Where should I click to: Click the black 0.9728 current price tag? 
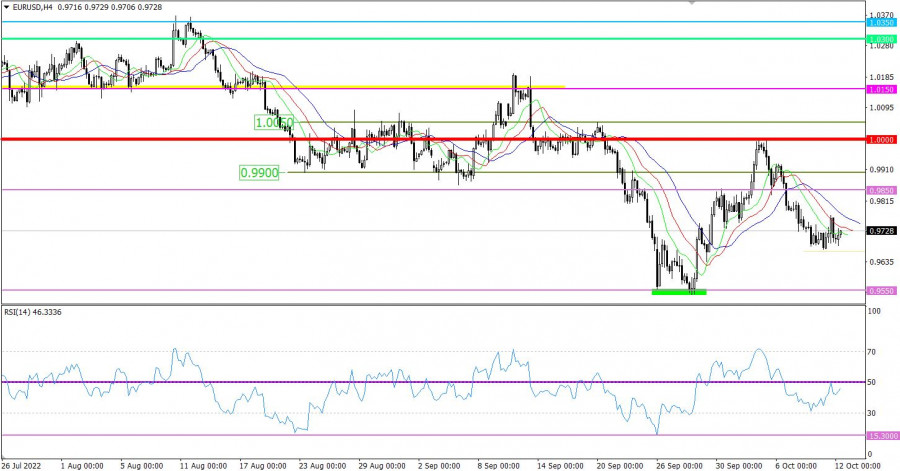[x=881, y=230]
